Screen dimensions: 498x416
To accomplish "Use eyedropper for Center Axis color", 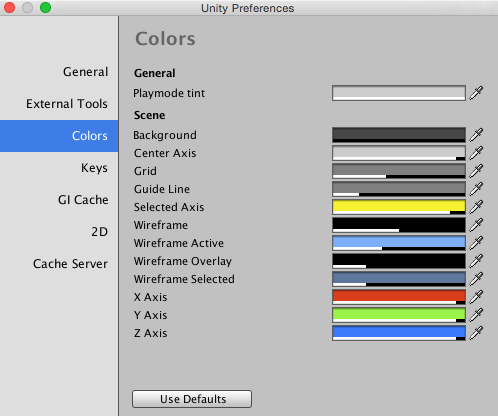I will pos(476,153).
